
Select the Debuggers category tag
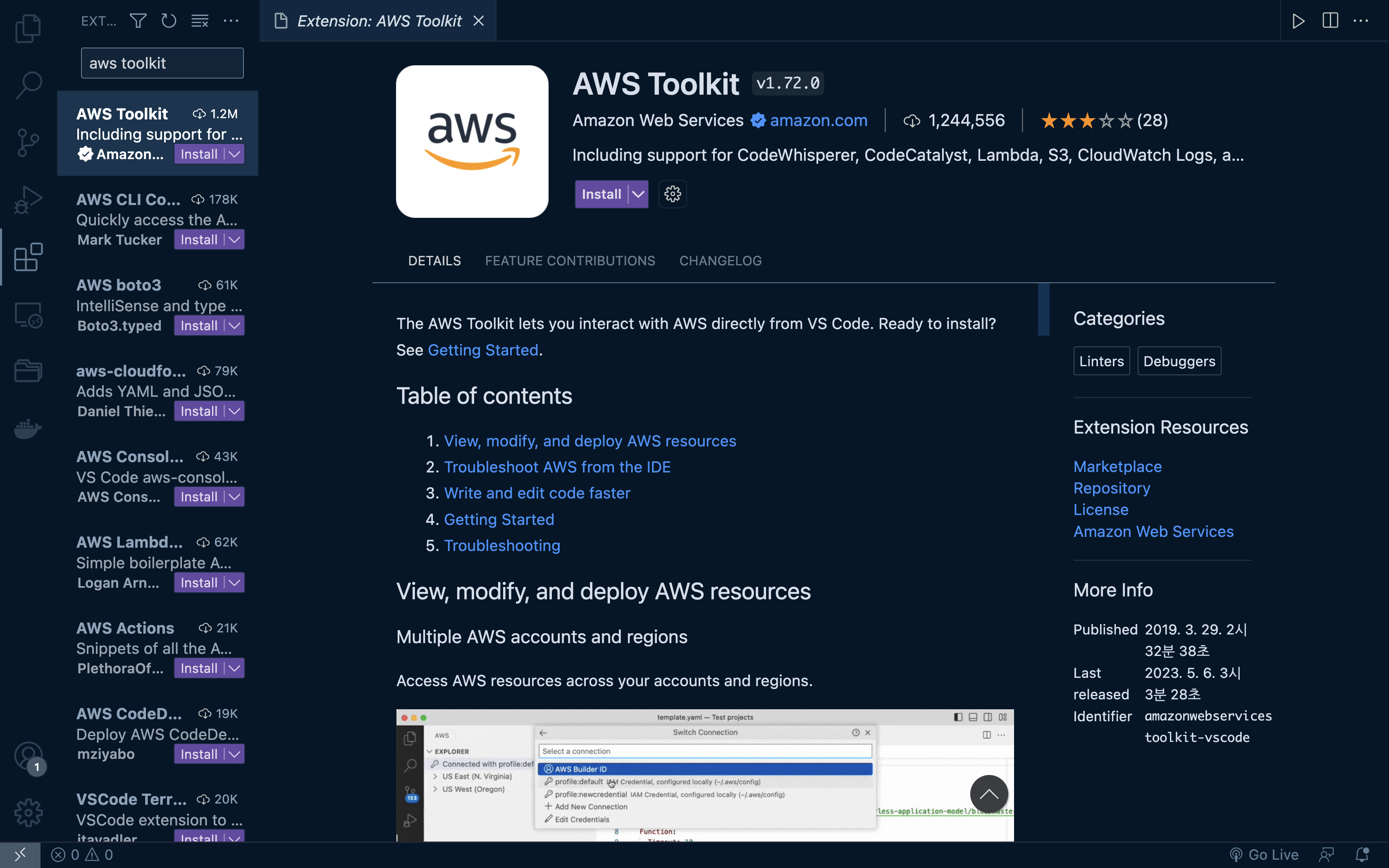coord(1179,361)
